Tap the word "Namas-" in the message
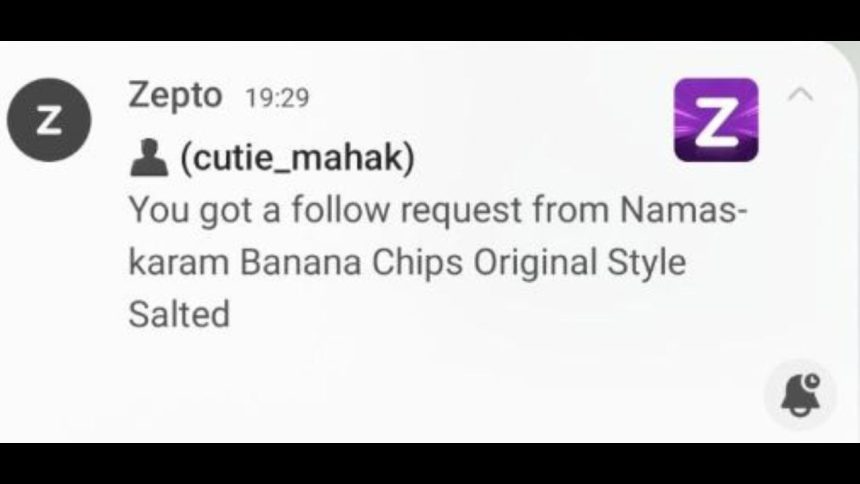Screen dimensions: 860x484 pyautogui.click(x=682, y=211)
